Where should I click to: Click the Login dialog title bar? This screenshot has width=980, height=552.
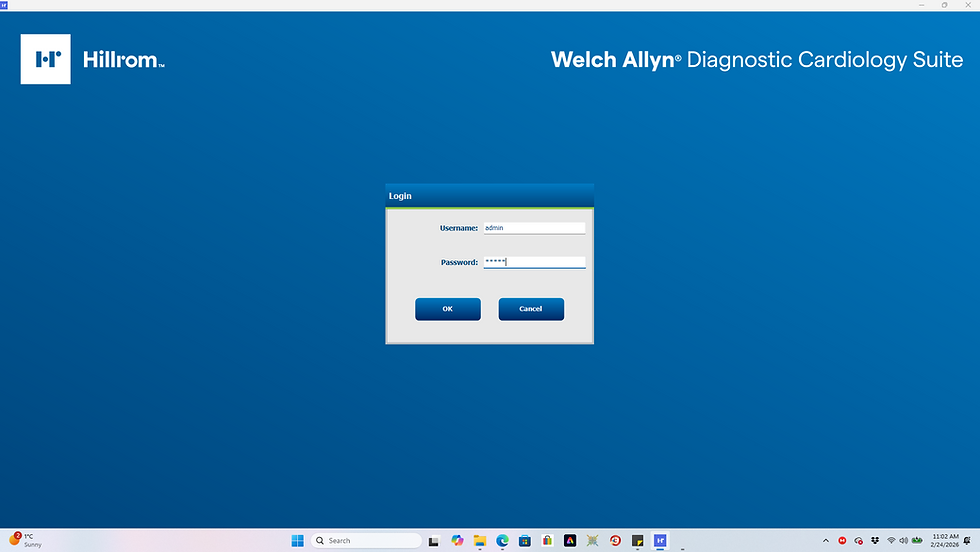tap(489, 196)
